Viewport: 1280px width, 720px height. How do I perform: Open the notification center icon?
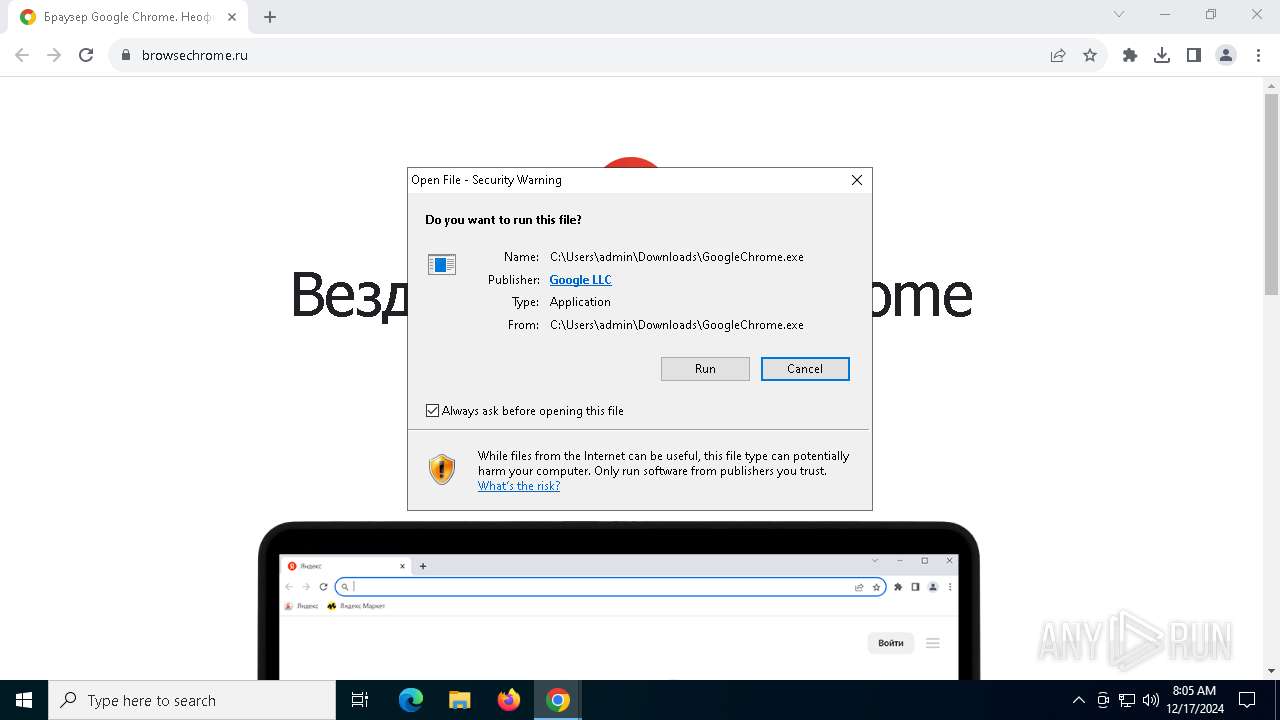coord(1247,700)
